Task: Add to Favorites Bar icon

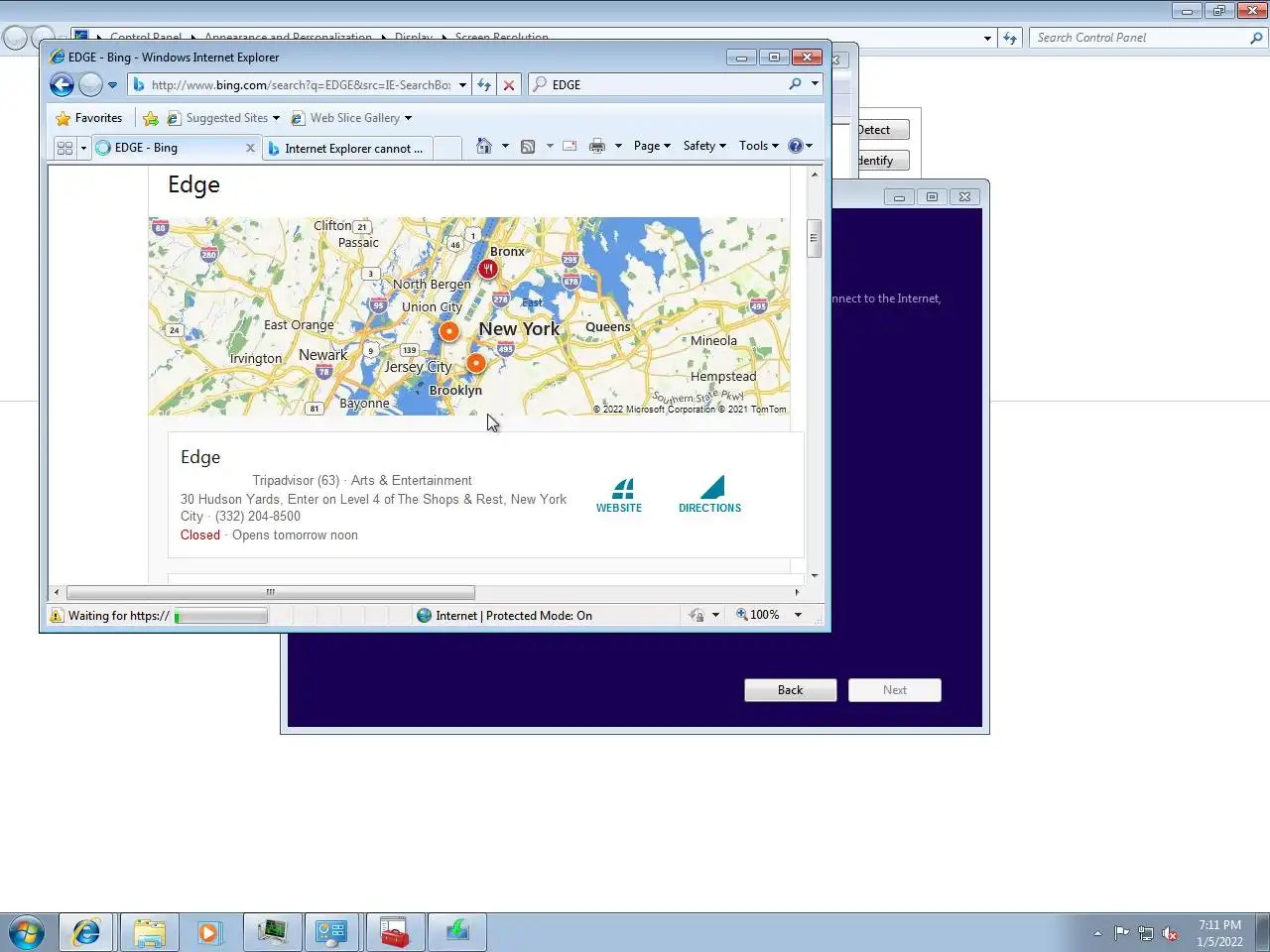Action: pos(151,118)
